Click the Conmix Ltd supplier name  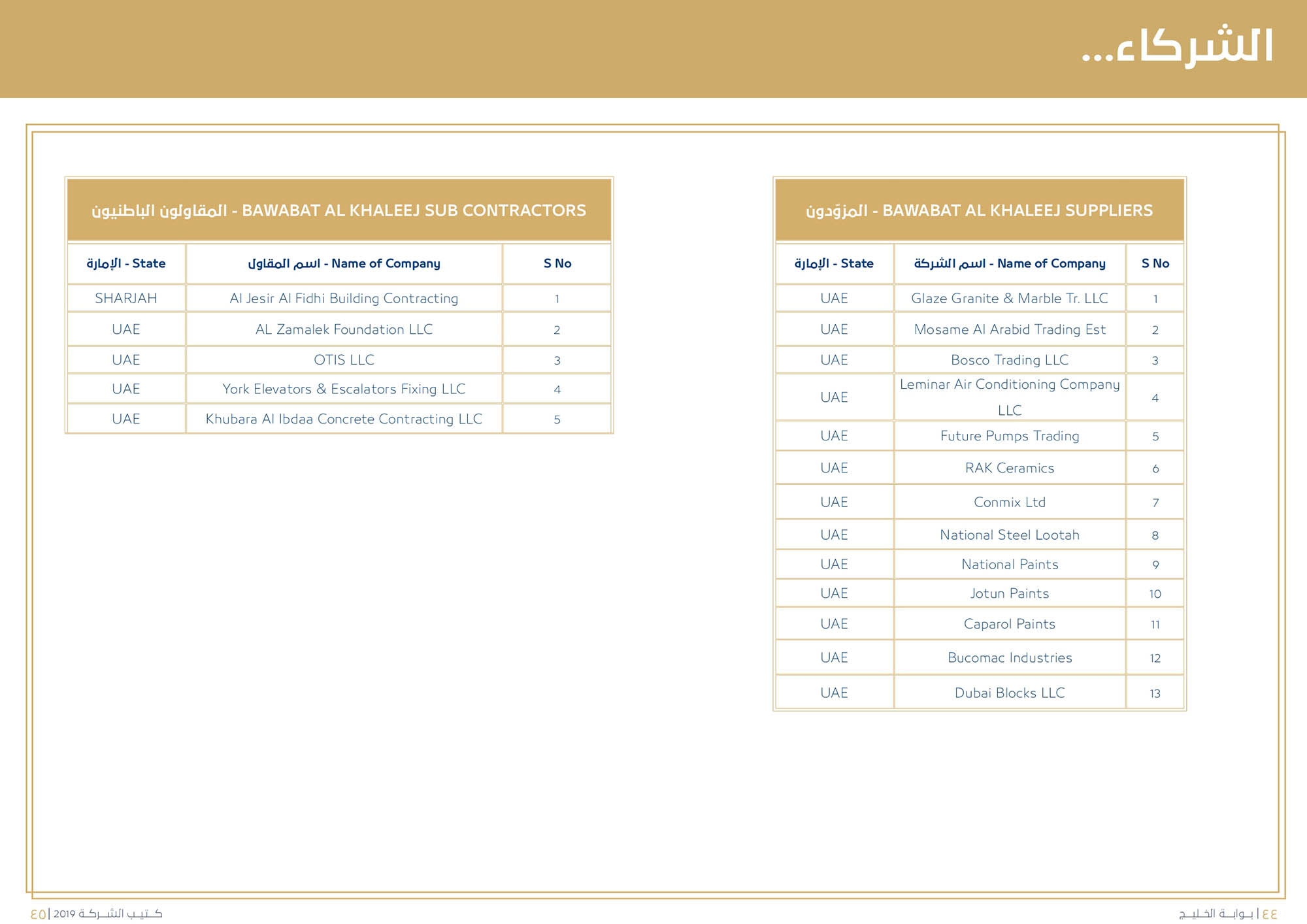coord(1009,503)
